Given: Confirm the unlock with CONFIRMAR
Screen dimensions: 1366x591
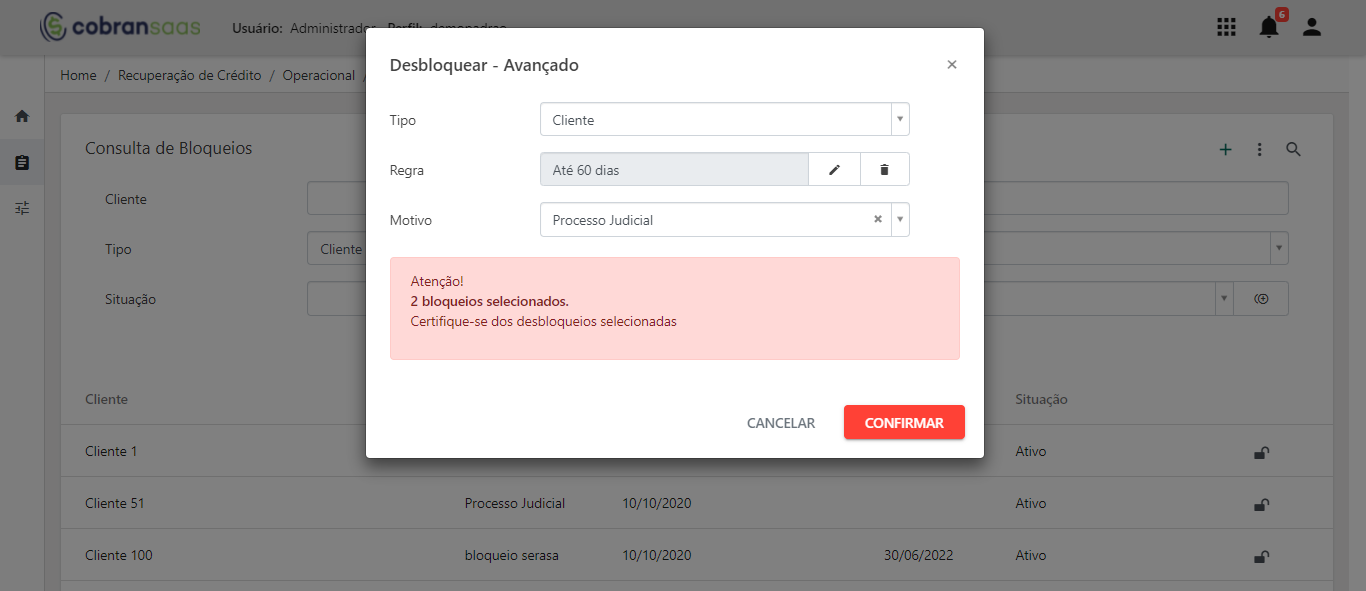Looking at the screenshot, I should (x=904, y=422).
